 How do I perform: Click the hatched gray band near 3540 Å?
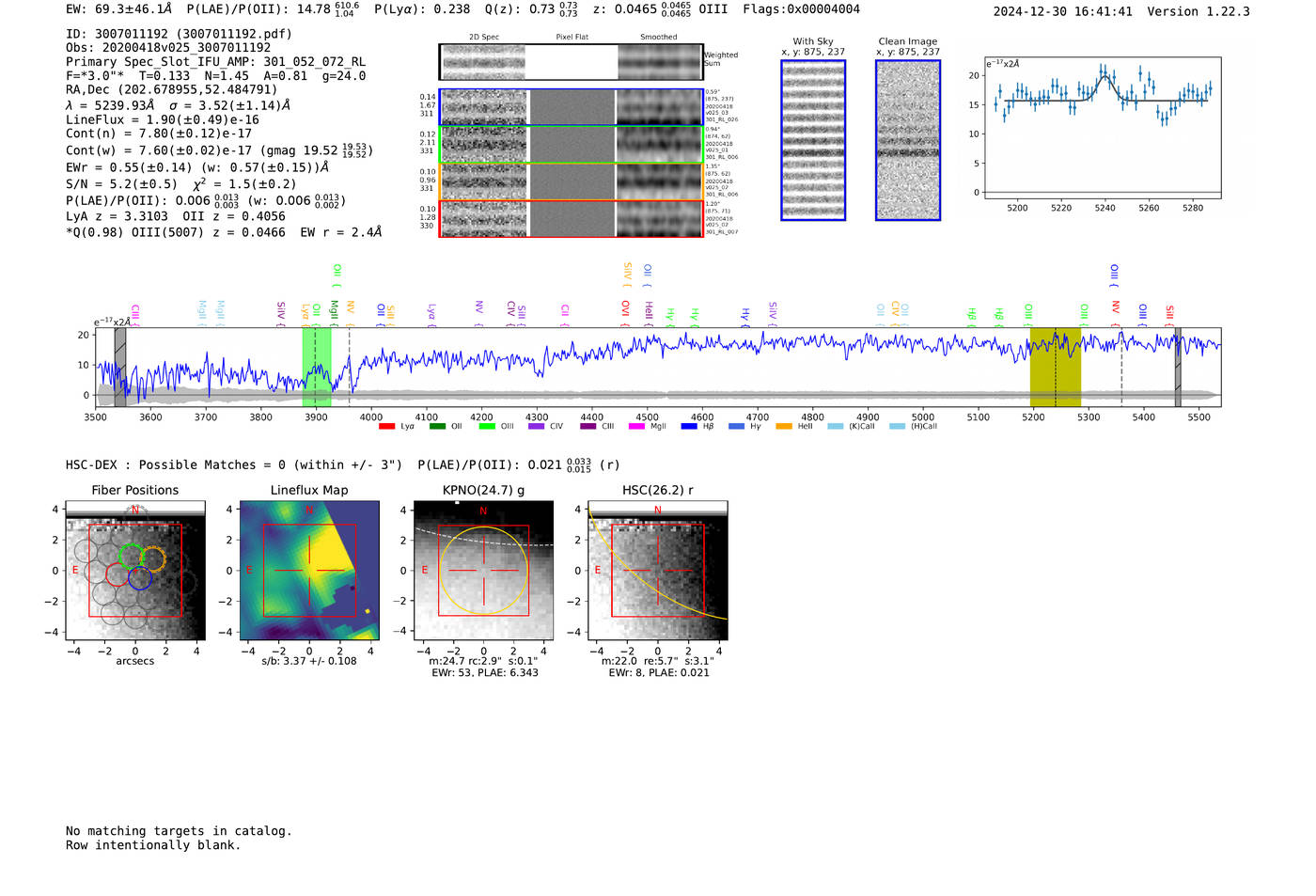(x=119, y=367)
